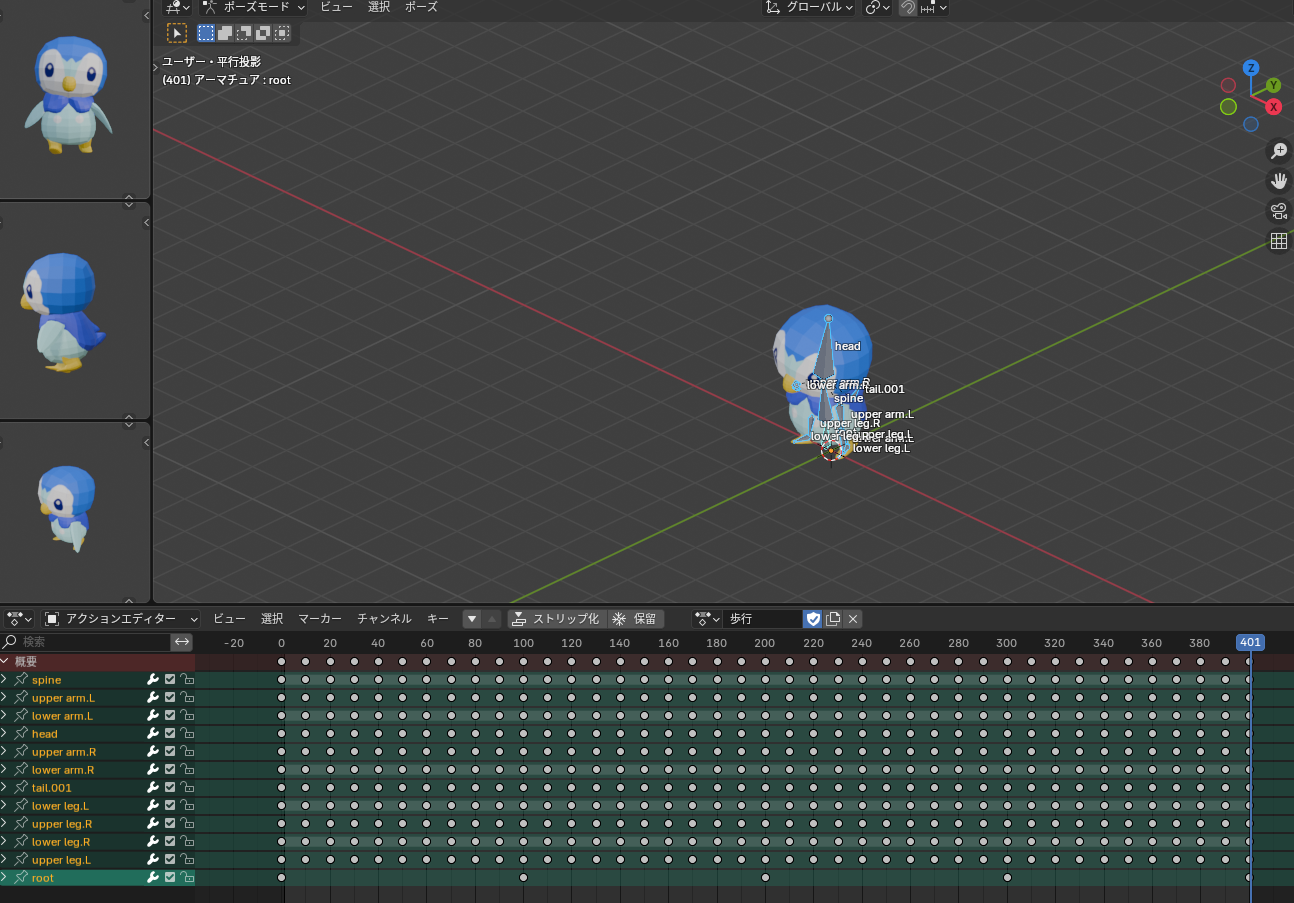Click the channel search field
1294x903 pixels.
[x=90, y=642]
